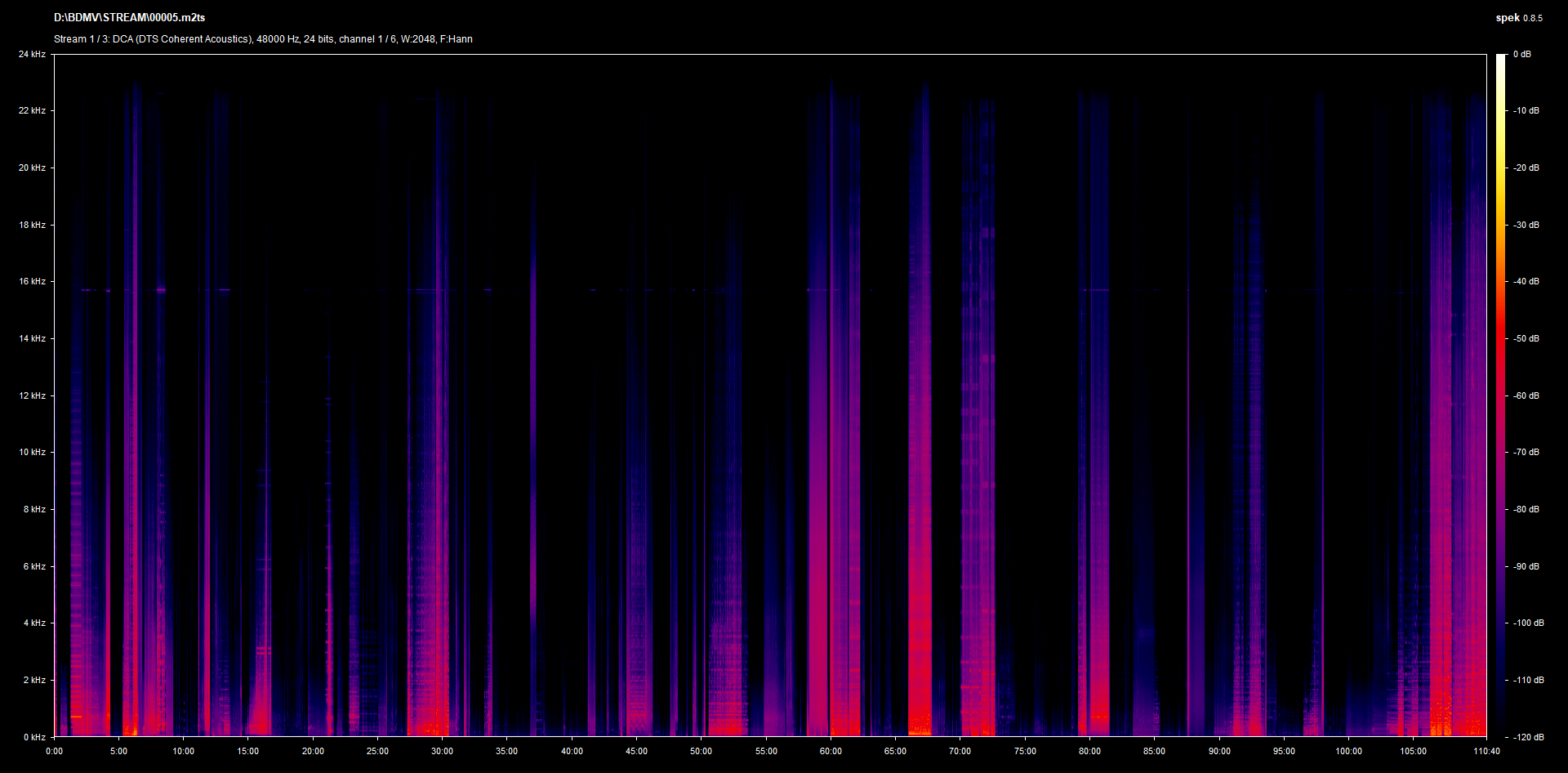Click the spek 0.8.5 version label
The height and width of the screenshot is (773, 1568).
click(1518, 18)
